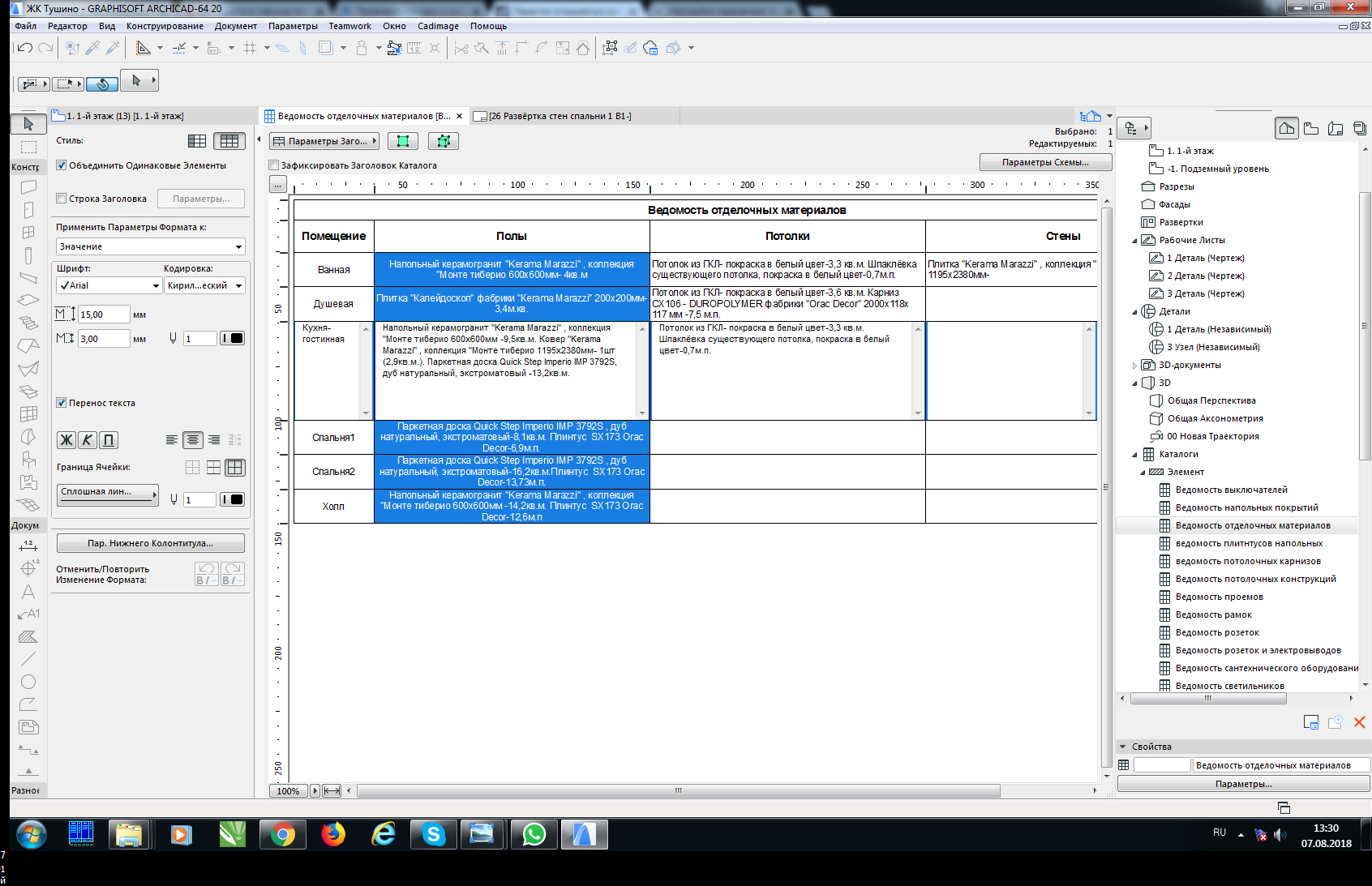Select the syringe inject parameters tool
The image size is (1372, 886).
click(113, 48)
